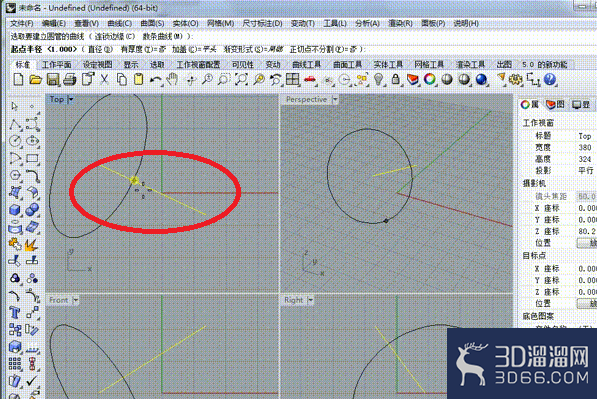
Task: Select the Circle tool in sidebar
Action: click(15, 141)
